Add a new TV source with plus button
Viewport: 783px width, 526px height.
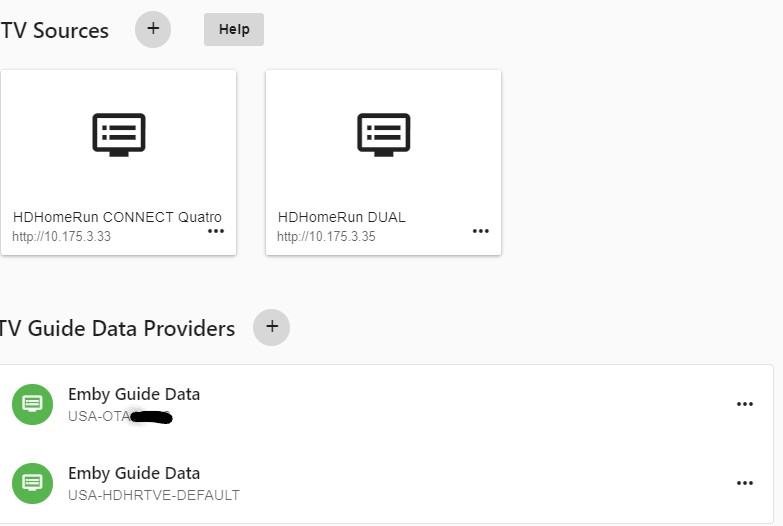153,29
